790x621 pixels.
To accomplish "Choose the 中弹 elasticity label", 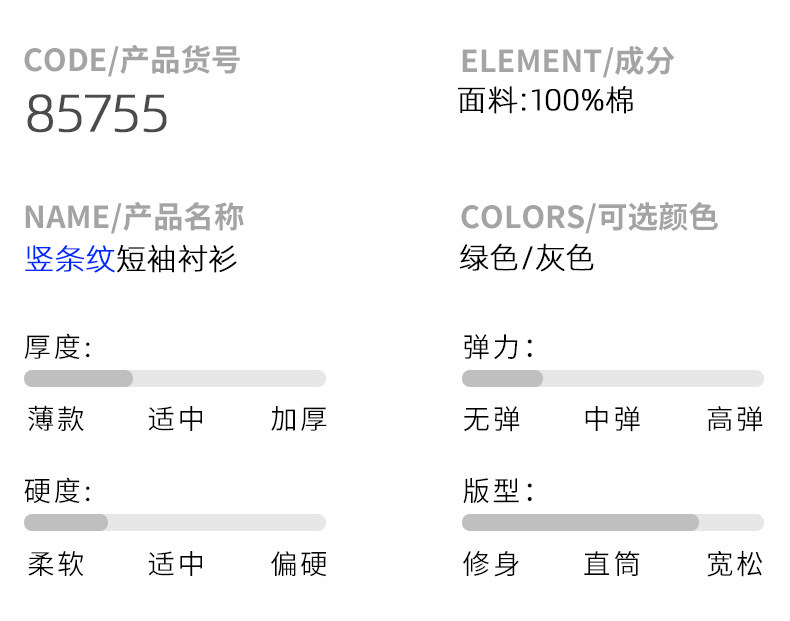I will tap(612, 419).
